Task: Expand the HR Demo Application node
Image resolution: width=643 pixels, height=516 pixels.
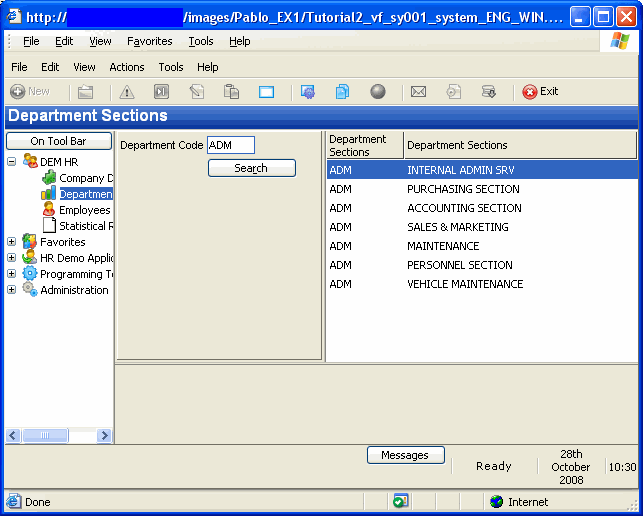Action: pos(11,258)
